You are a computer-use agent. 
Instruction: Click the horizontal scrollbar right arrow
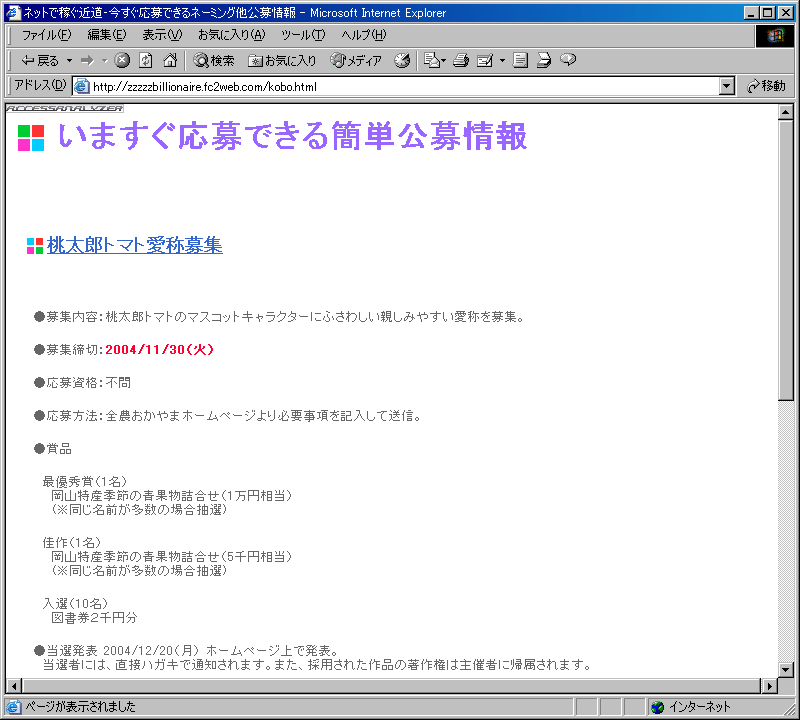[769, 686]
